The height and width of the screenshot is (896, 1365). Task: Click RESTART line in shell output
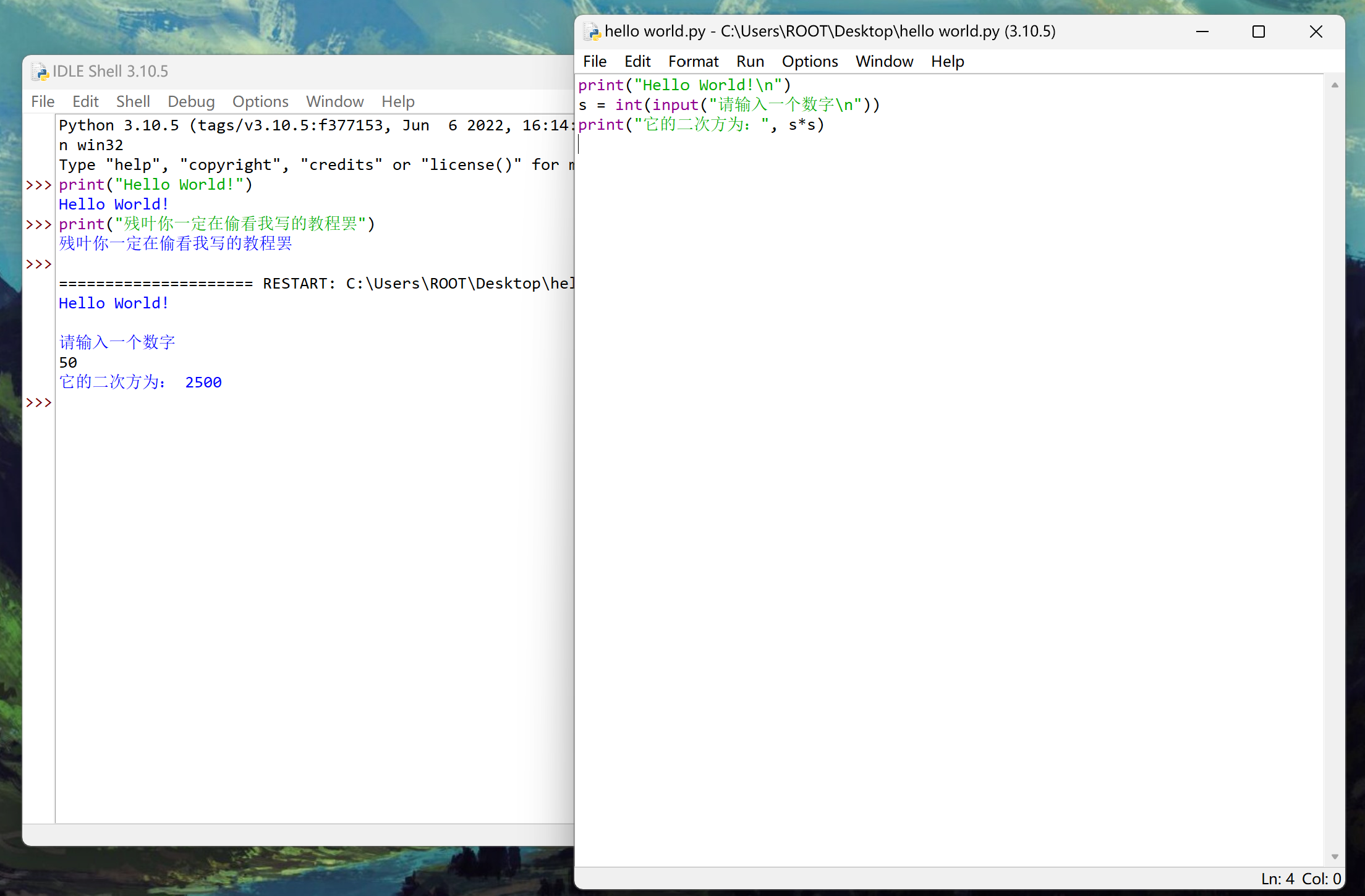pyautogui.click(x=317, y=284)
